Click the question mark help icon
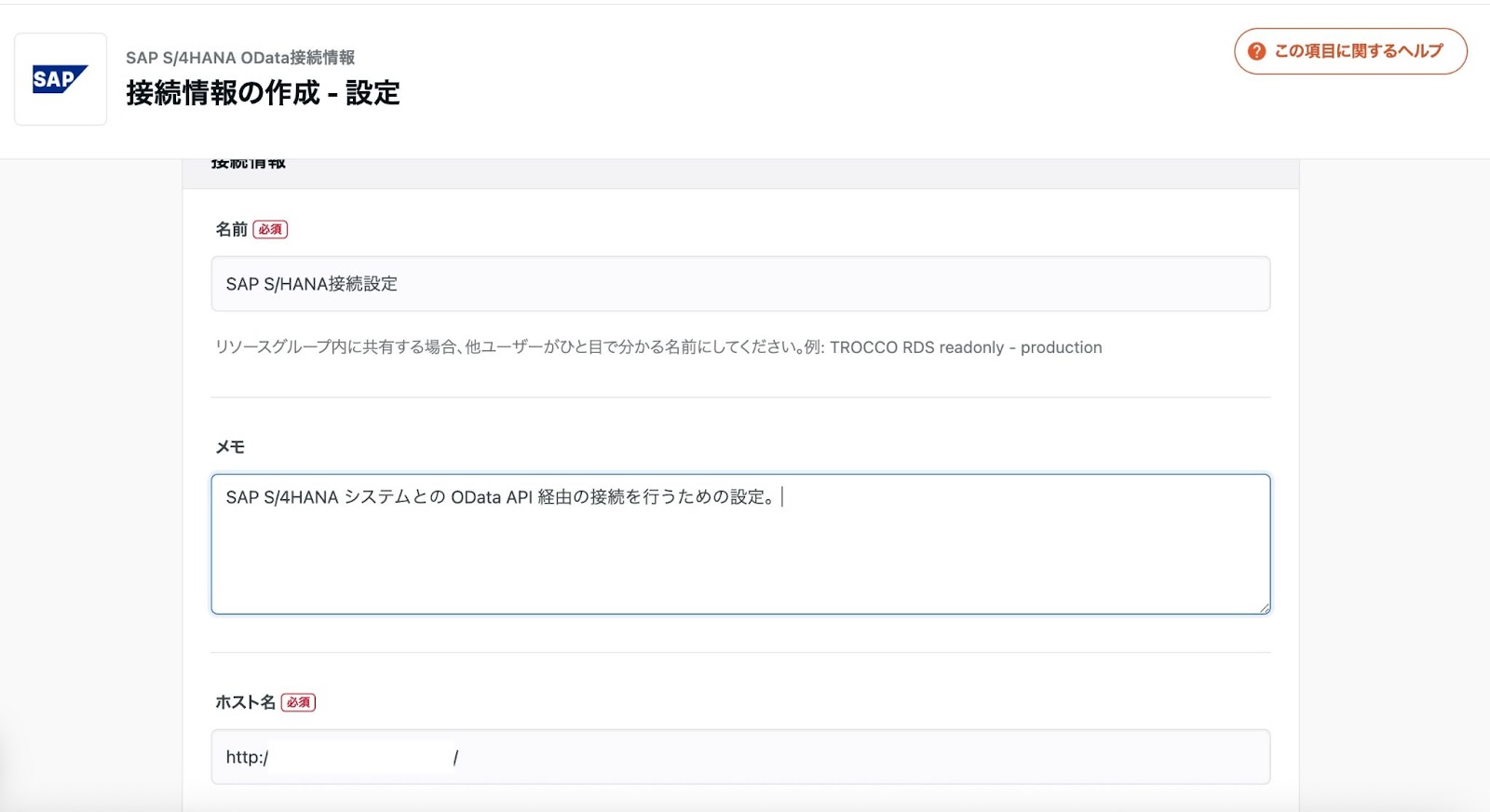The height and width of the screenshot is (812, 1490). click(x=1257, y=51)
